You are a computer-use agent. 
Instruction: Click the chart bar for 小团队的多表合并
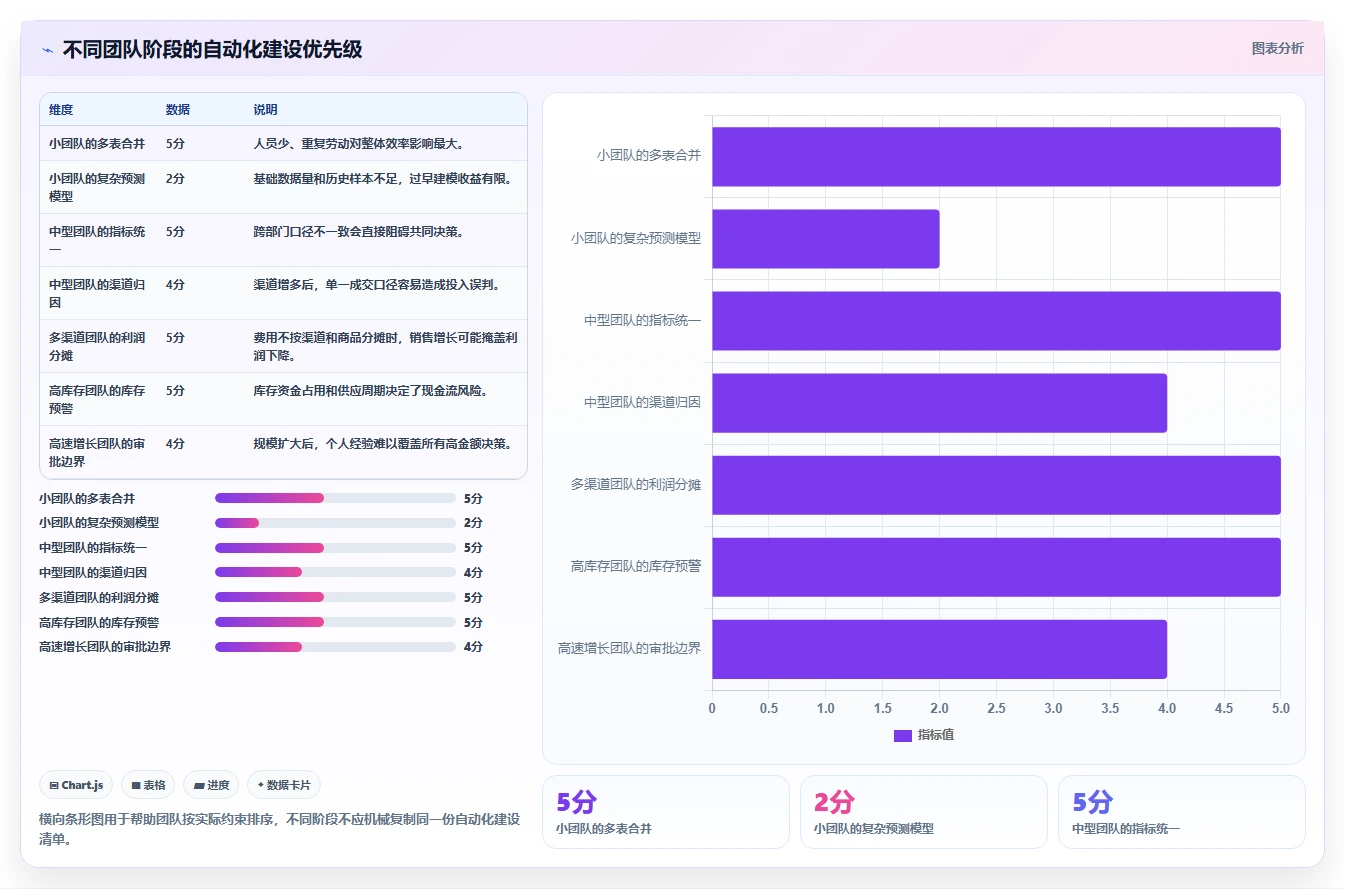pos(996,156)
